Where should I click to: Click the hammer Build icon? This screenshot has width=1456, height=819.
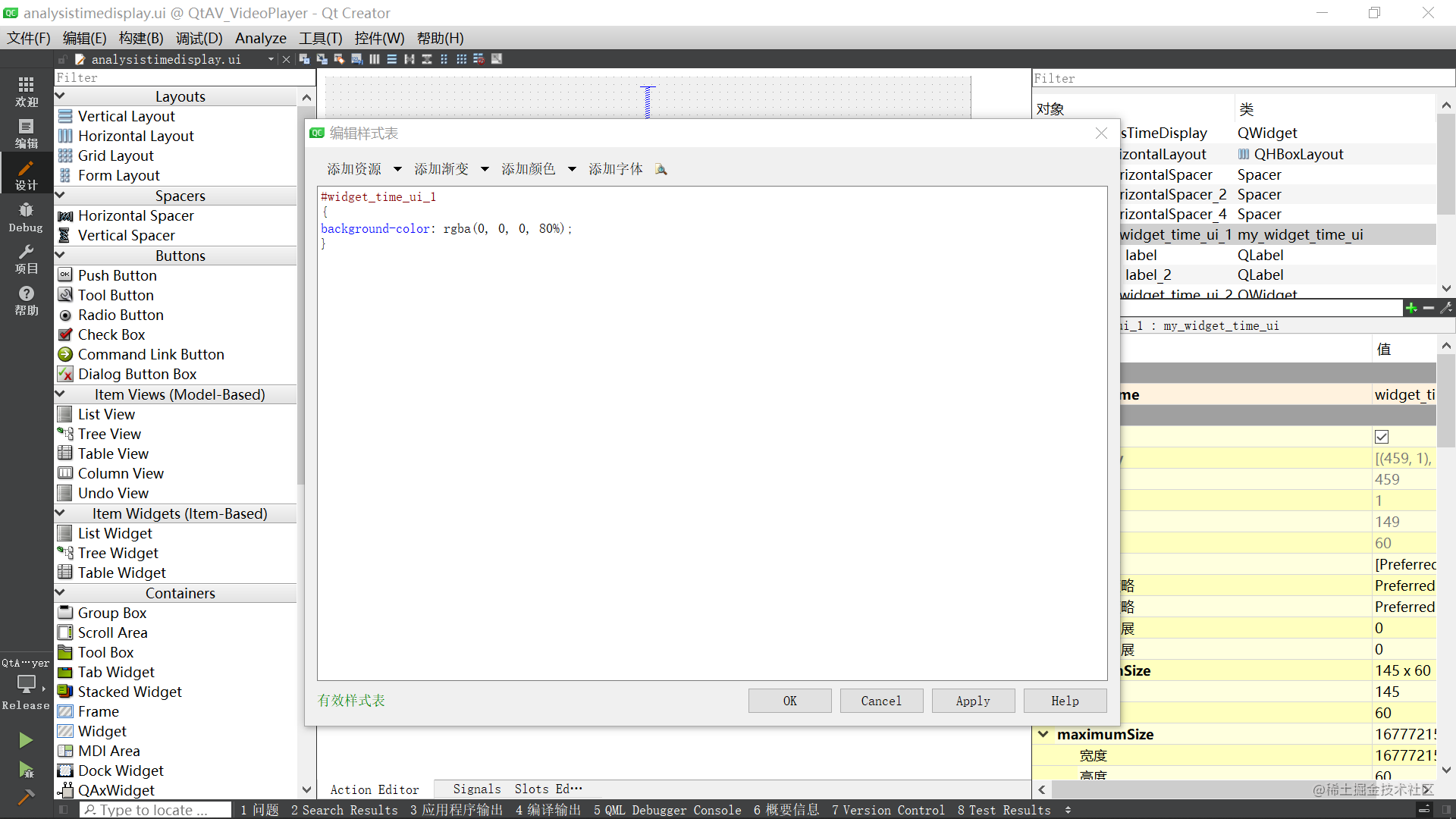coord(26,796)
